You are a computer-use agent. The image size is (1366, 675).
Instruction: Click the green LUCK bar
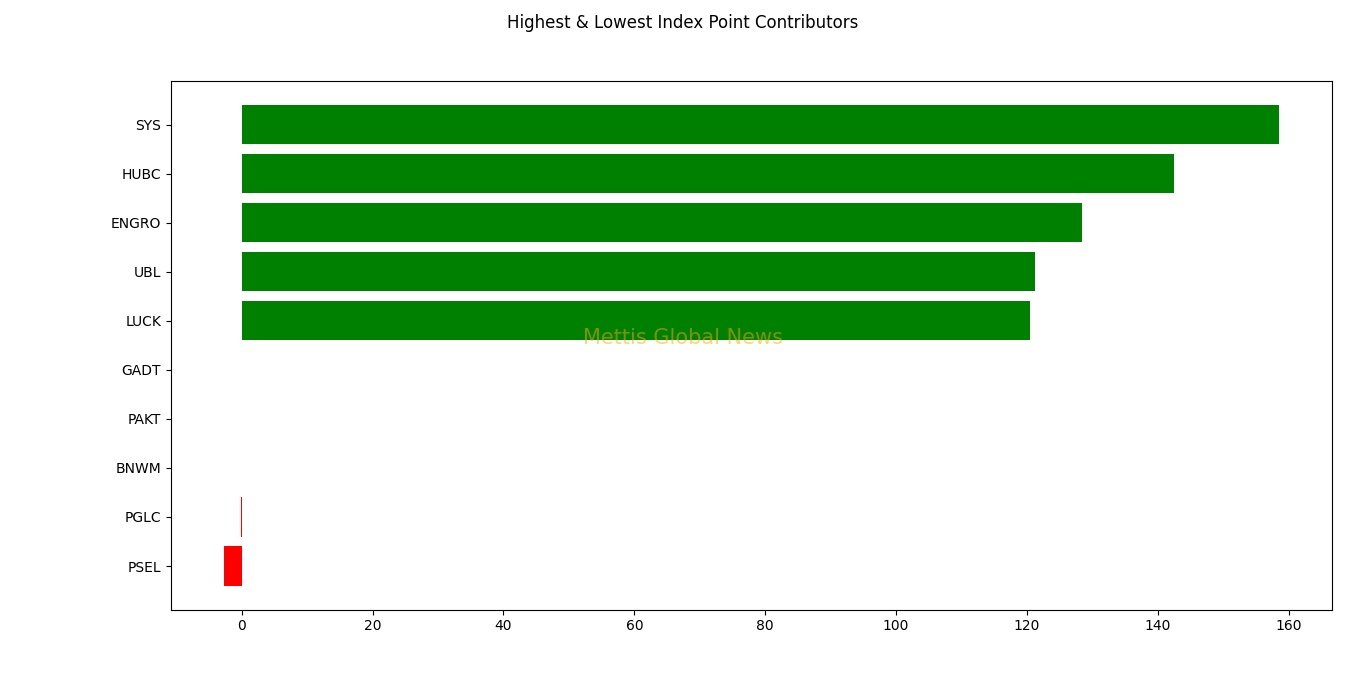click(636, 320)
